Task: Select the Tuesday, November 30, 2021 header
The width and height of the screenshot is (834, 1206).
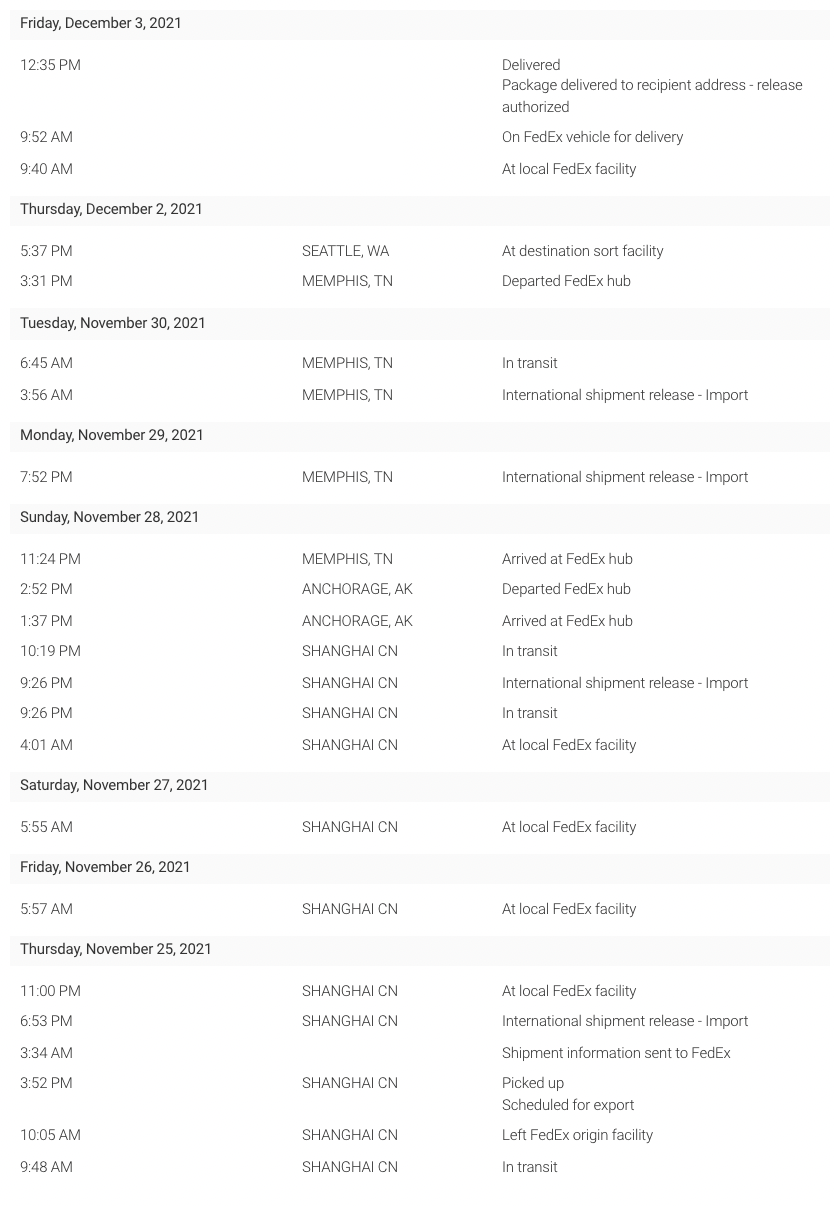Action: (x=113, y=323)
